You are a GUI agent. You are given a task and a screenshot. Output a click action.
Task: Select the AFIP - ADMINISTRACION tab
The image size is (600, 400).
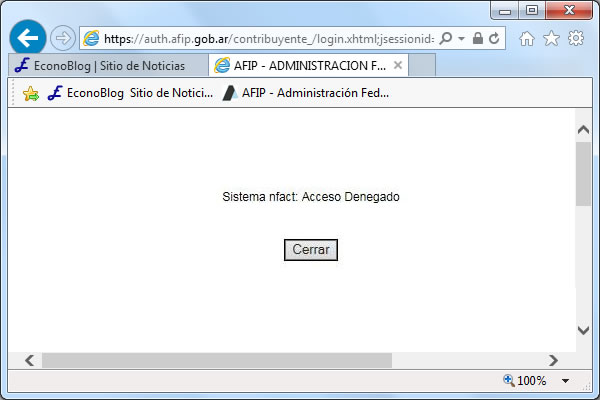(x=300, y=66)
